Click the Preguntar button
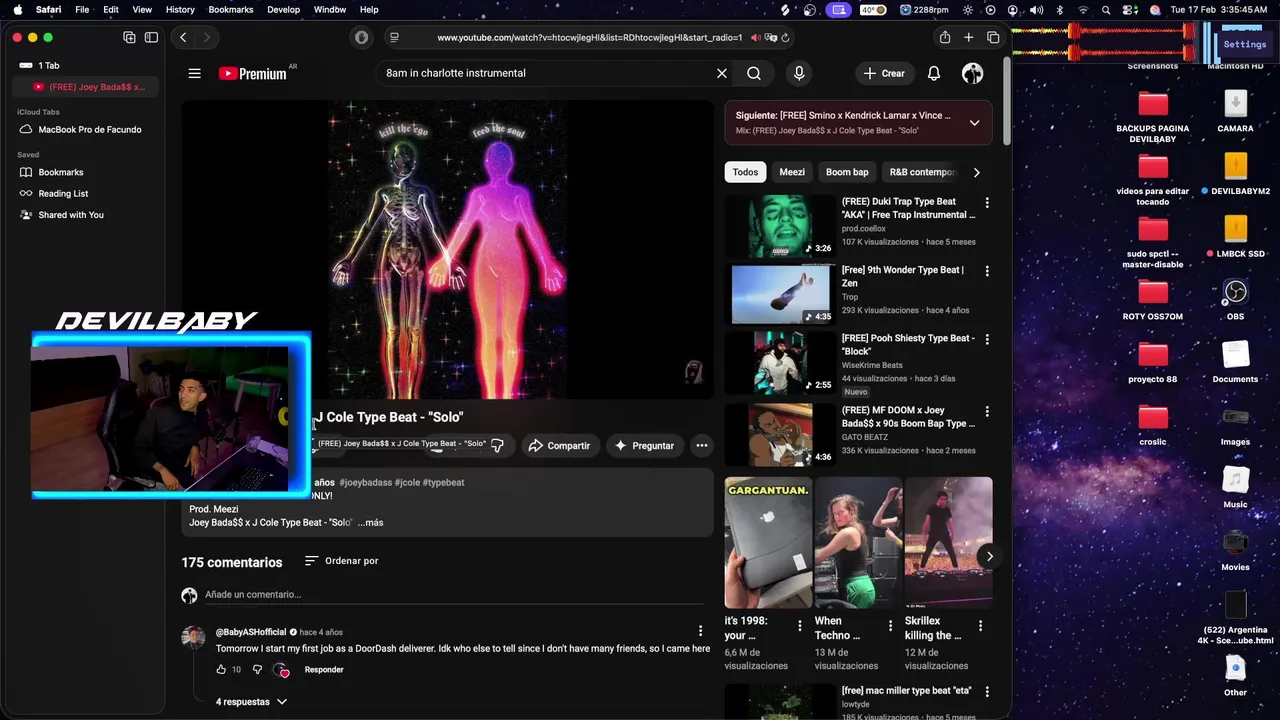This screenshot has width=1280, height=720. [643, 446]
